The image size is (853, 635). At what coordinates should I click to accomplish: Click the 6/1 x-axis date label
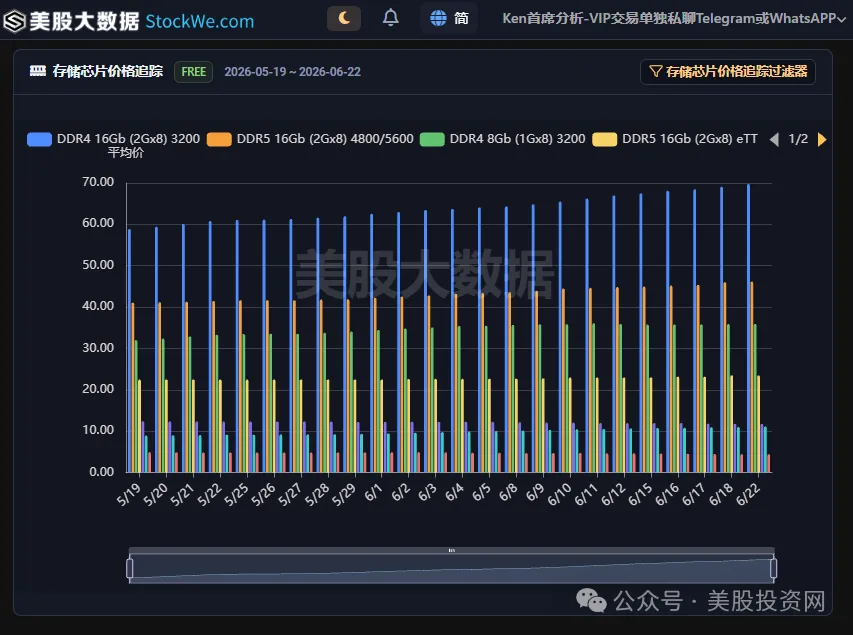tap(373, 492)
